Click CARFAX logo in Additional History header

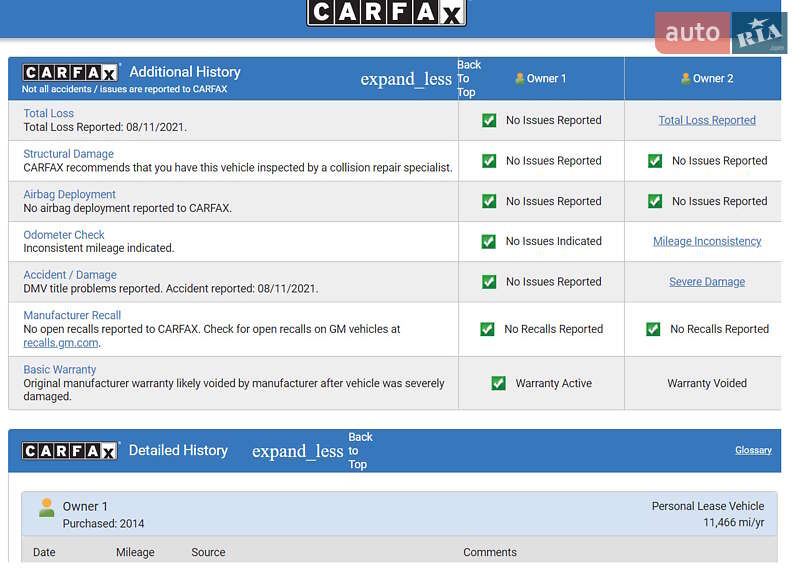(x=71, y=73)
